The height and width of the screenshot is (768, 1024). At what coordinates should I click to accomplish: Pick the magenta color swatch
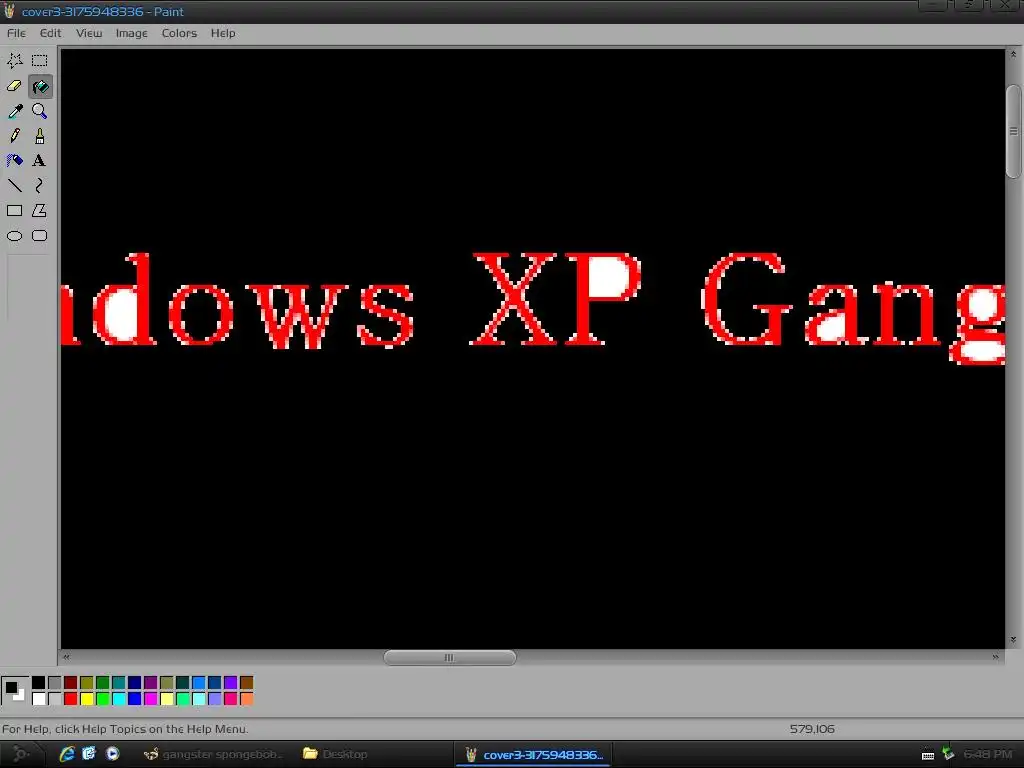150,699
